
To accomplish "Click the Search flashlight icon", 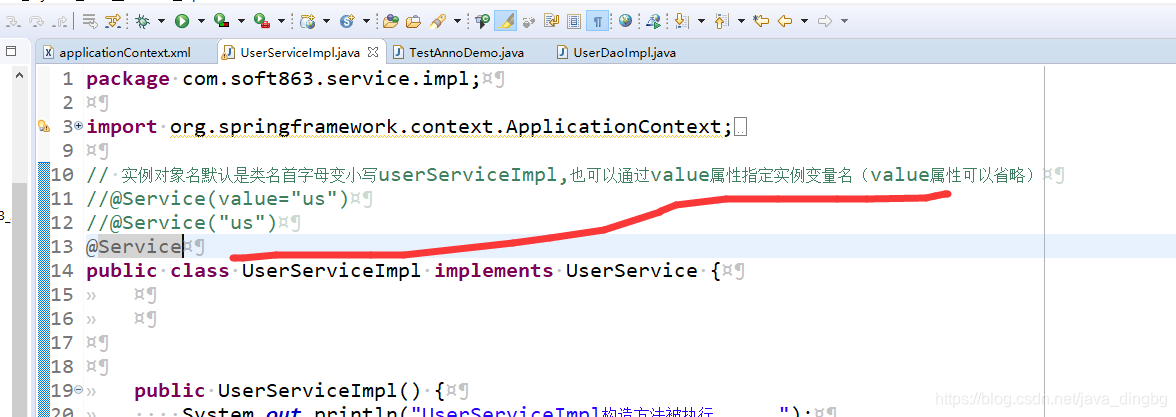I will click(439, 22).
